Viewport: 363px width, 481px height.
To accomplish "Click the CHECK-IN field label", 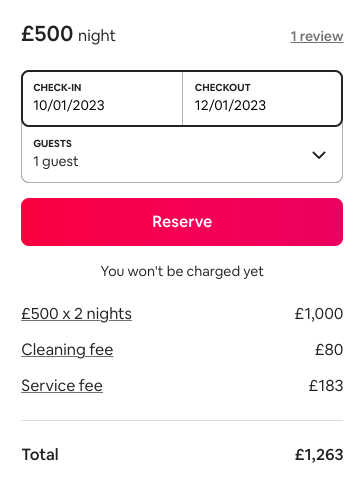I will (57, 88).
